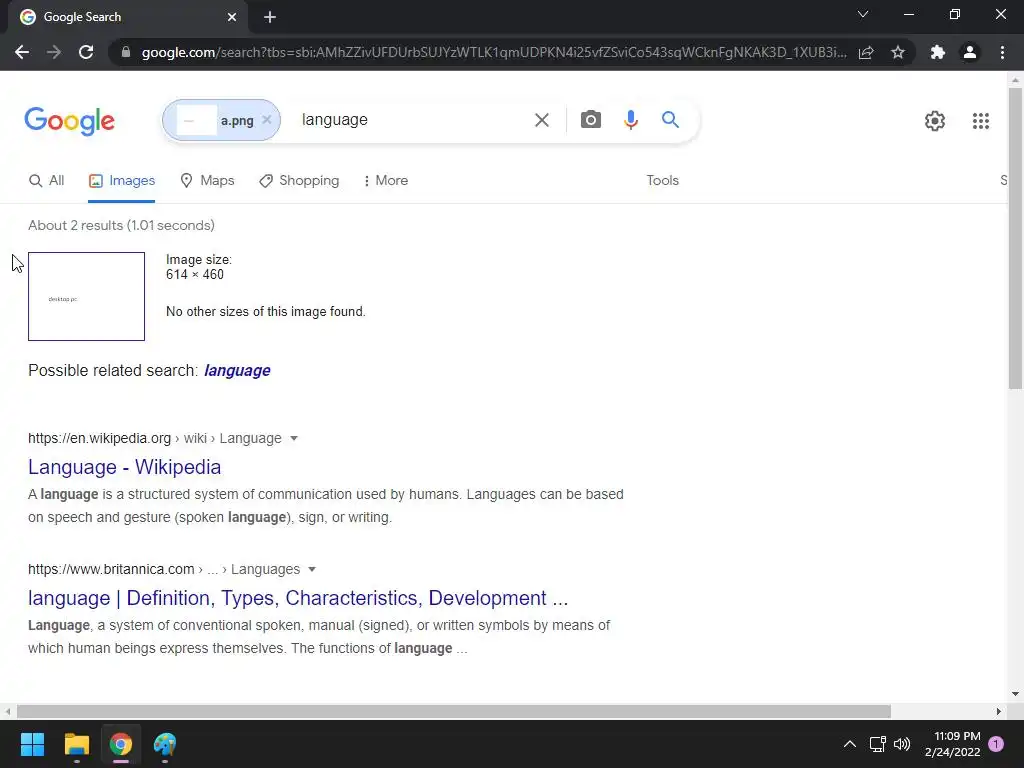View site information via the lock icon
Image resolution: width=1024 pixels, height=768 pixels.
[x=126, y=52]
